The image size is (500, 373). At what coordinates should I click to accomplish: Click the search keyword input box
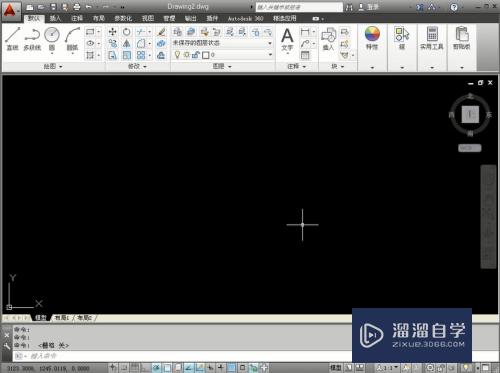coord(299,7)
